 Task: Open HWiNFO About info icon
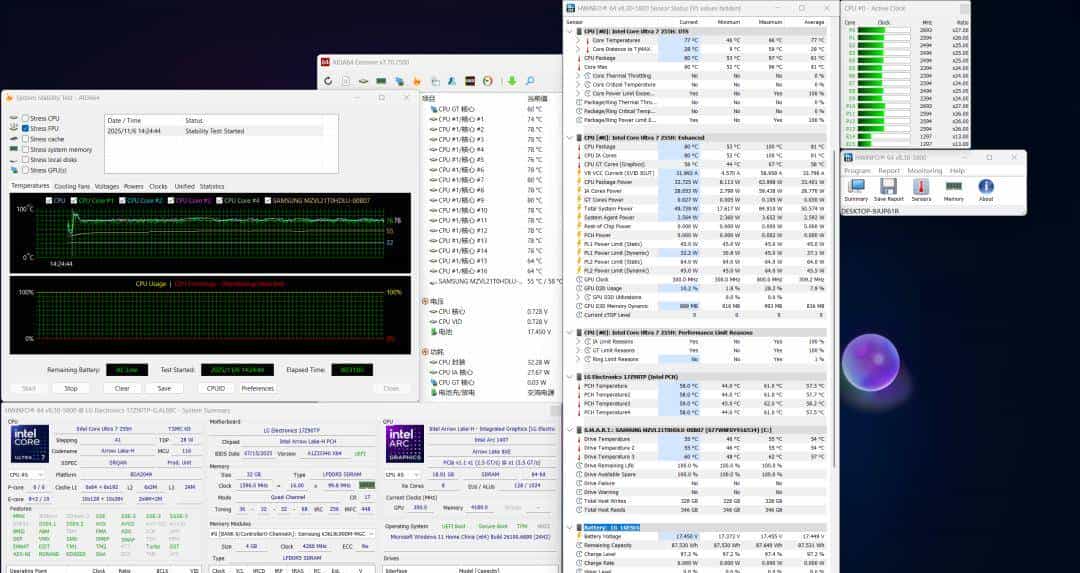tap(986, 187)
